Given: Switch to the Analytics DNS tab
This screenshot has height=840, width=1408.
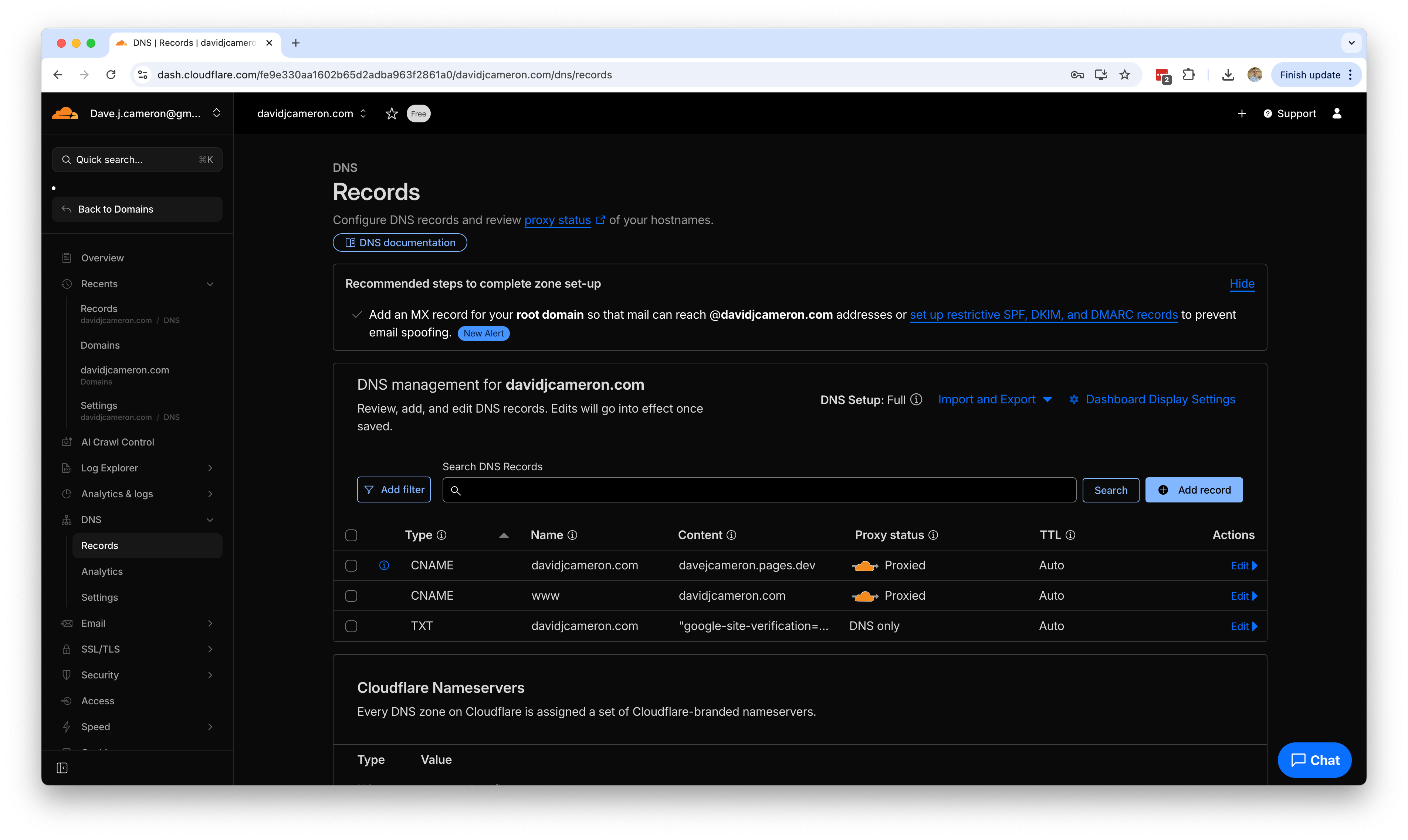Looking at the screenshot, I should [102, 571].
